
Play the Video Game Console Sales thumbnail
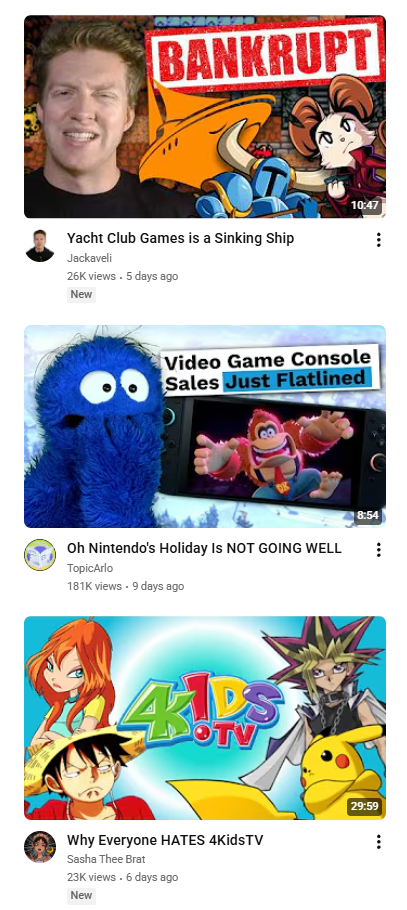(205, 427)
